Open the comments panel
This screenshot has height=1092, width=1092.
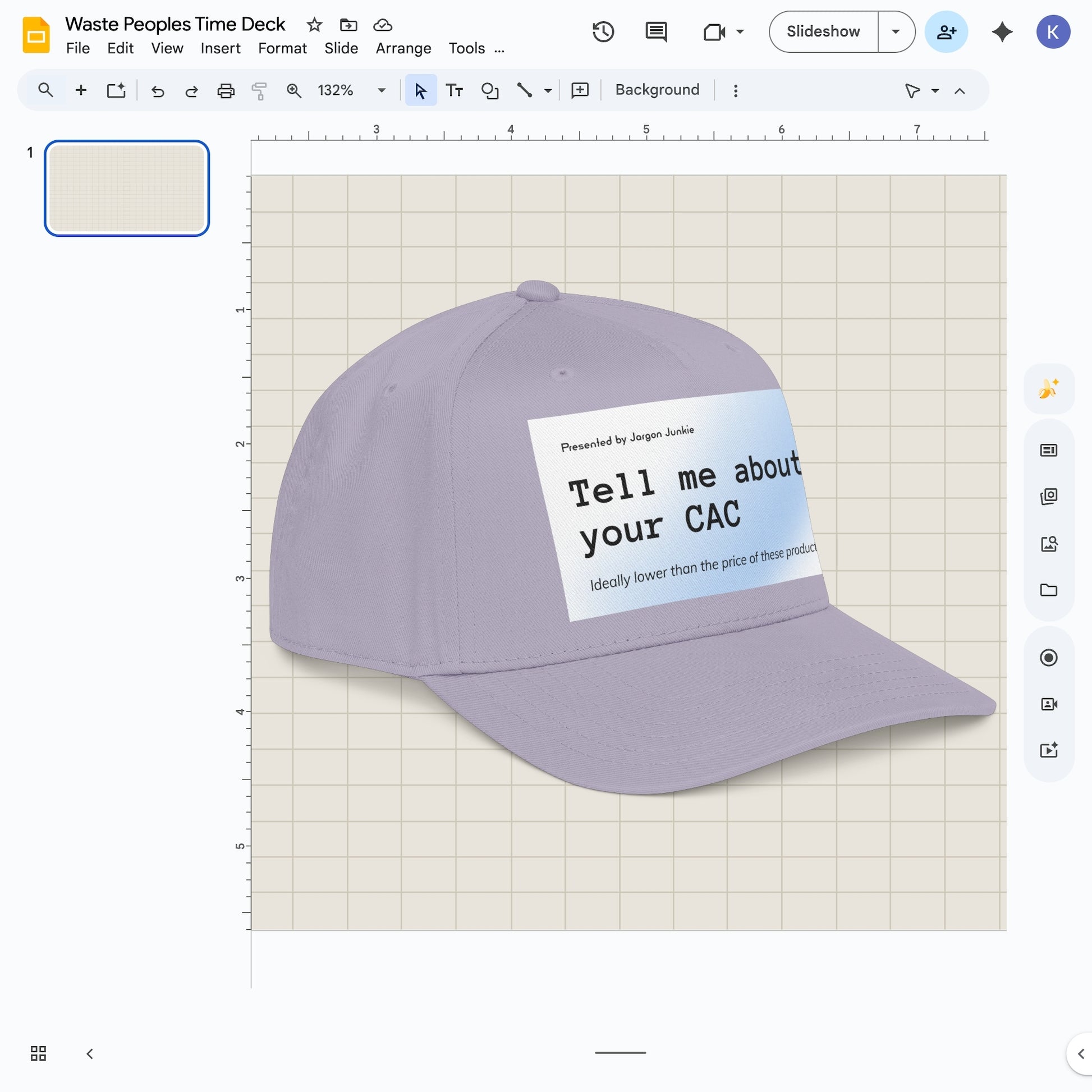655,31
